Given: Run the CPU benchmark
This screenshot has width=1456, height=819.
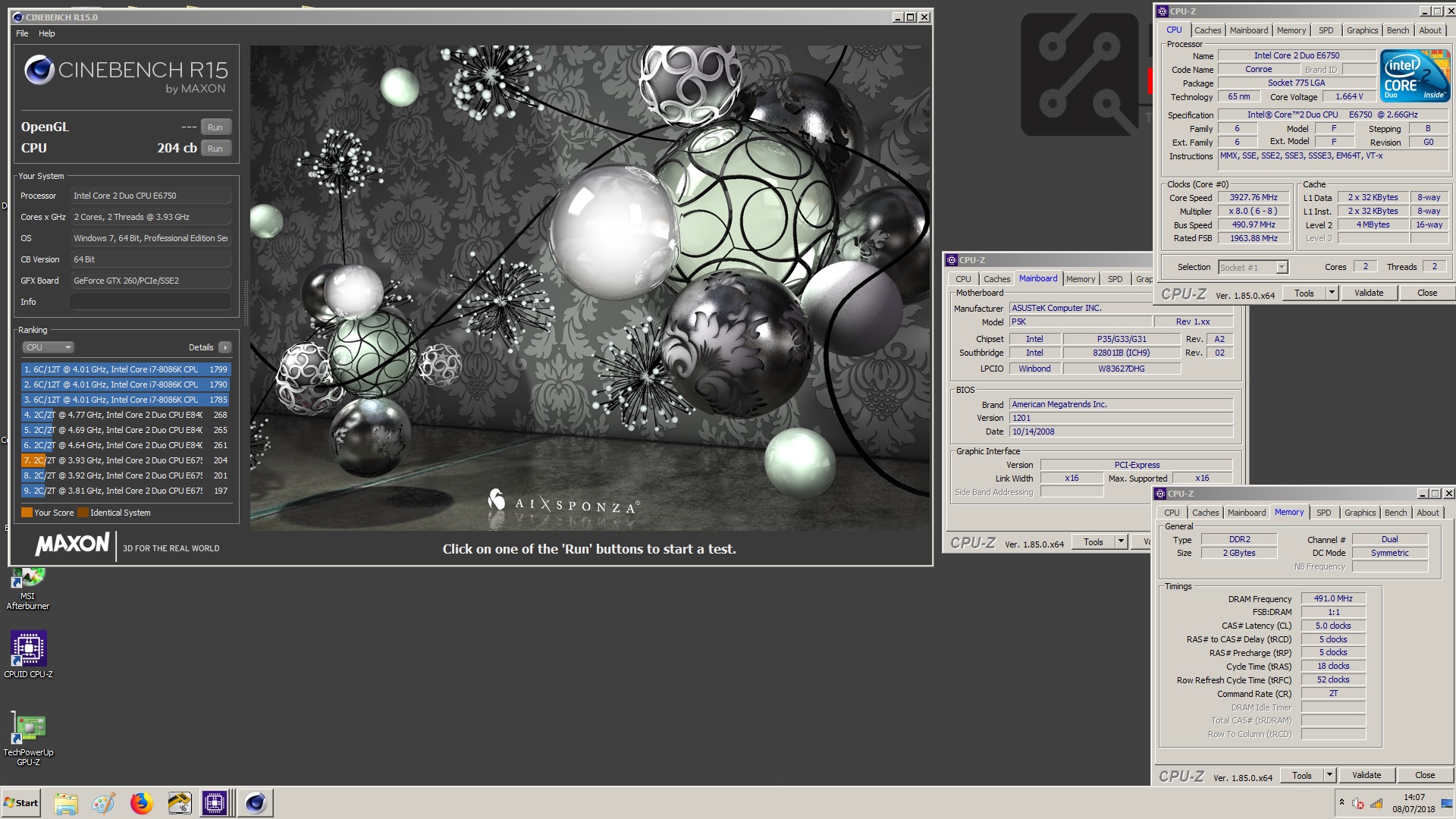Looking at the screenshot, I should (x=215, y=149).
